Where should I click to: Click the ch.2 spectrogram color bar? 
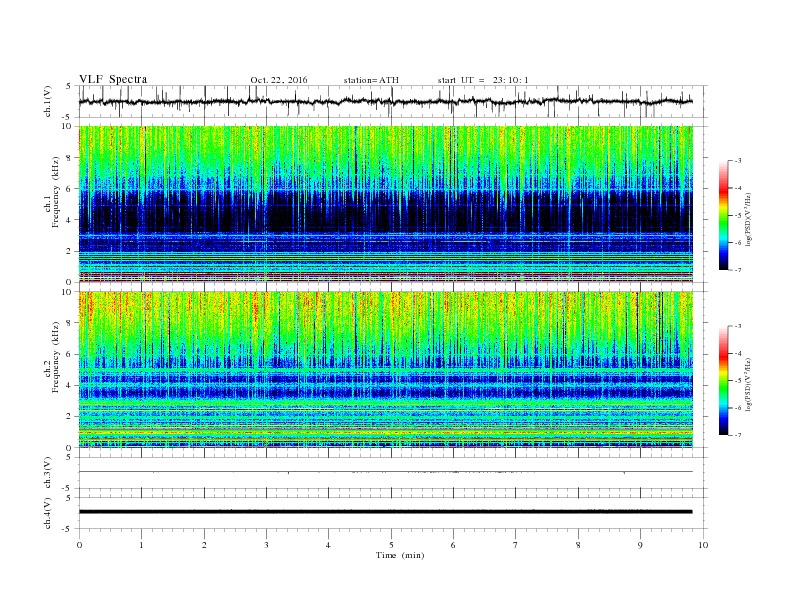pyautogui.click(x=724, y=380)
